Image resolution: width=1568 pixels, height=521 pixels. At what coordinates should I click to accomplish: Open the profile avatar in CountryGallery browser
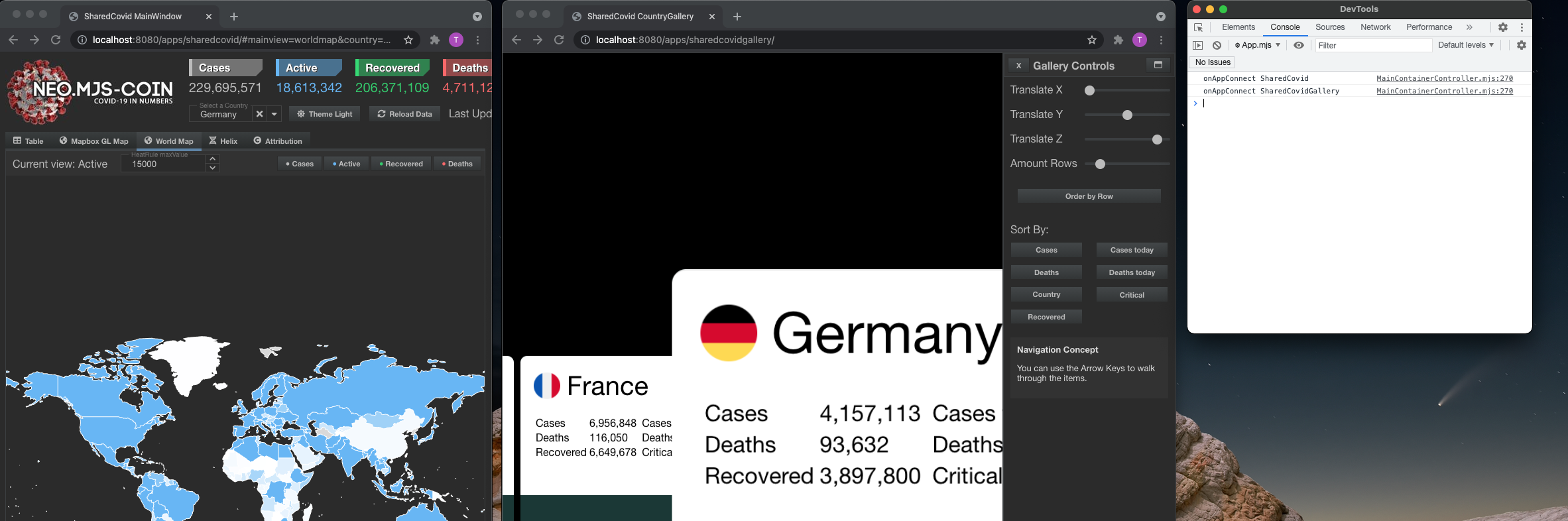click(1140, 40)
